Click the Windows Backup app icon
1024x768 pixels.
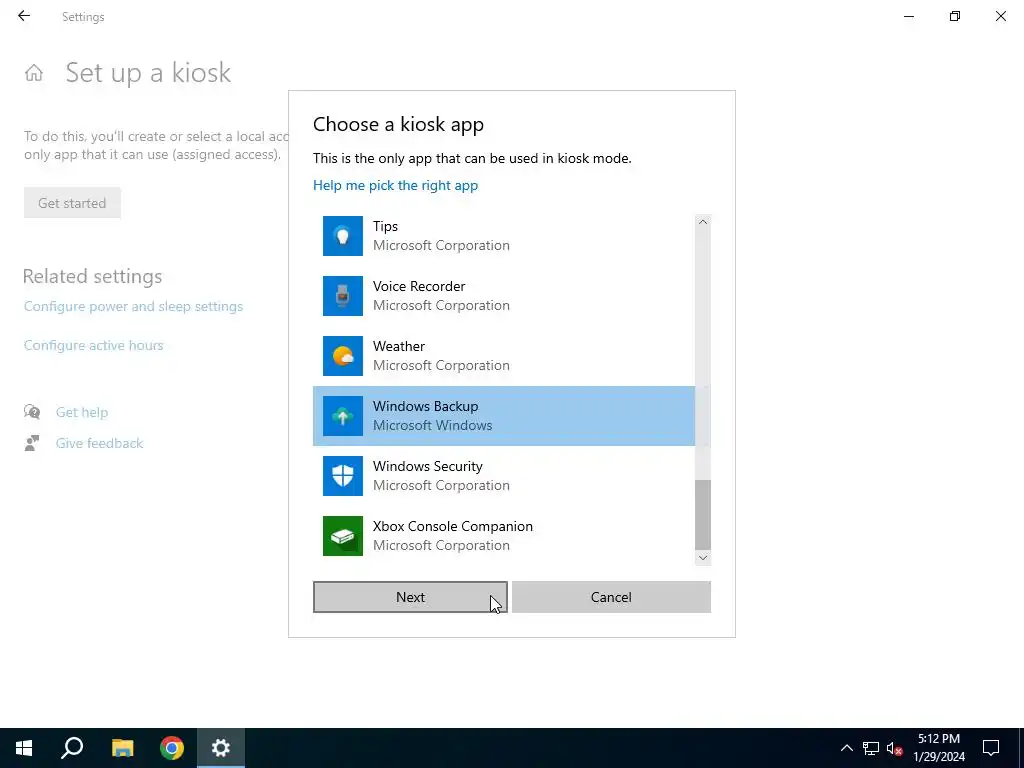point(342,416)
